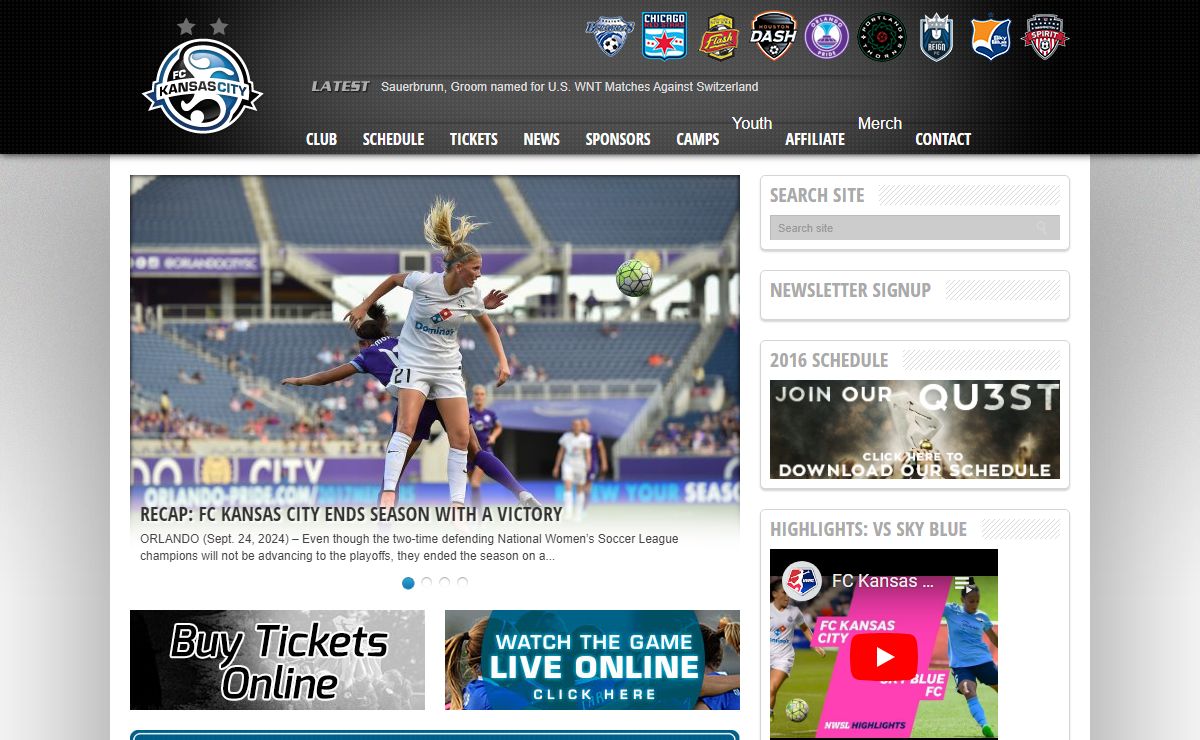
Task: Click the HIGHLIGHTS: VS SKY BLUE heading
Action: coord(868,529)
